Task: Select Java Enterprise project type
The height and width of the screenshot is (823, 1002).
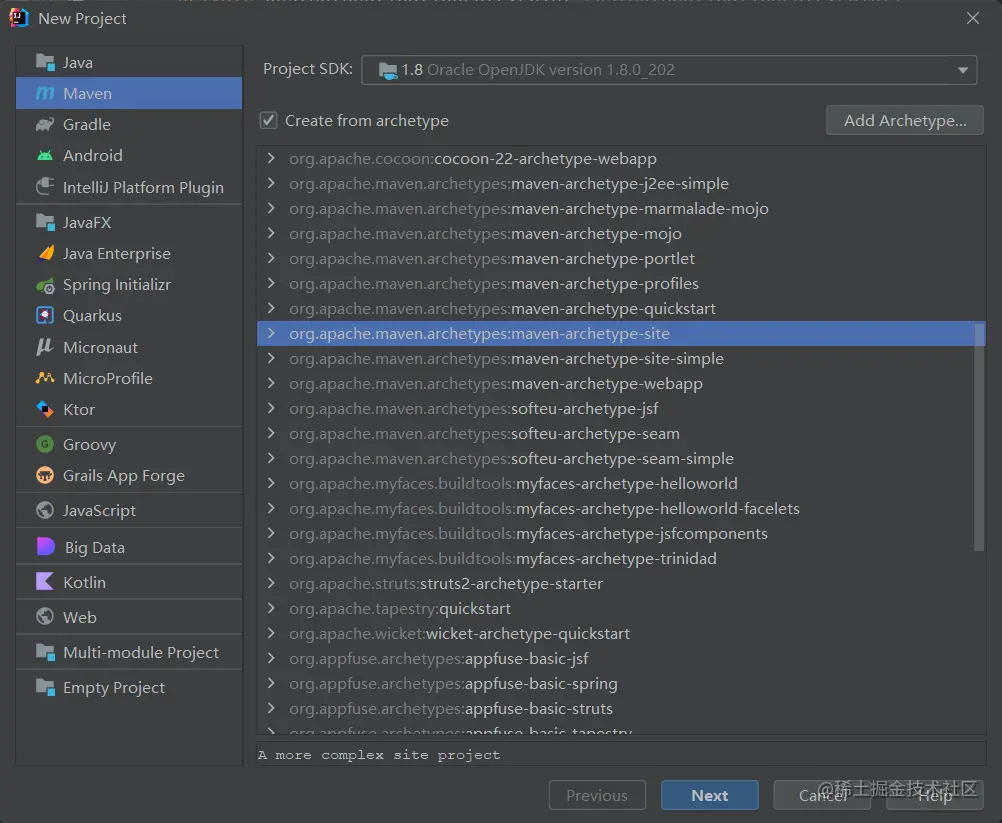Action: pyautogui.click(x=116, y=254)
